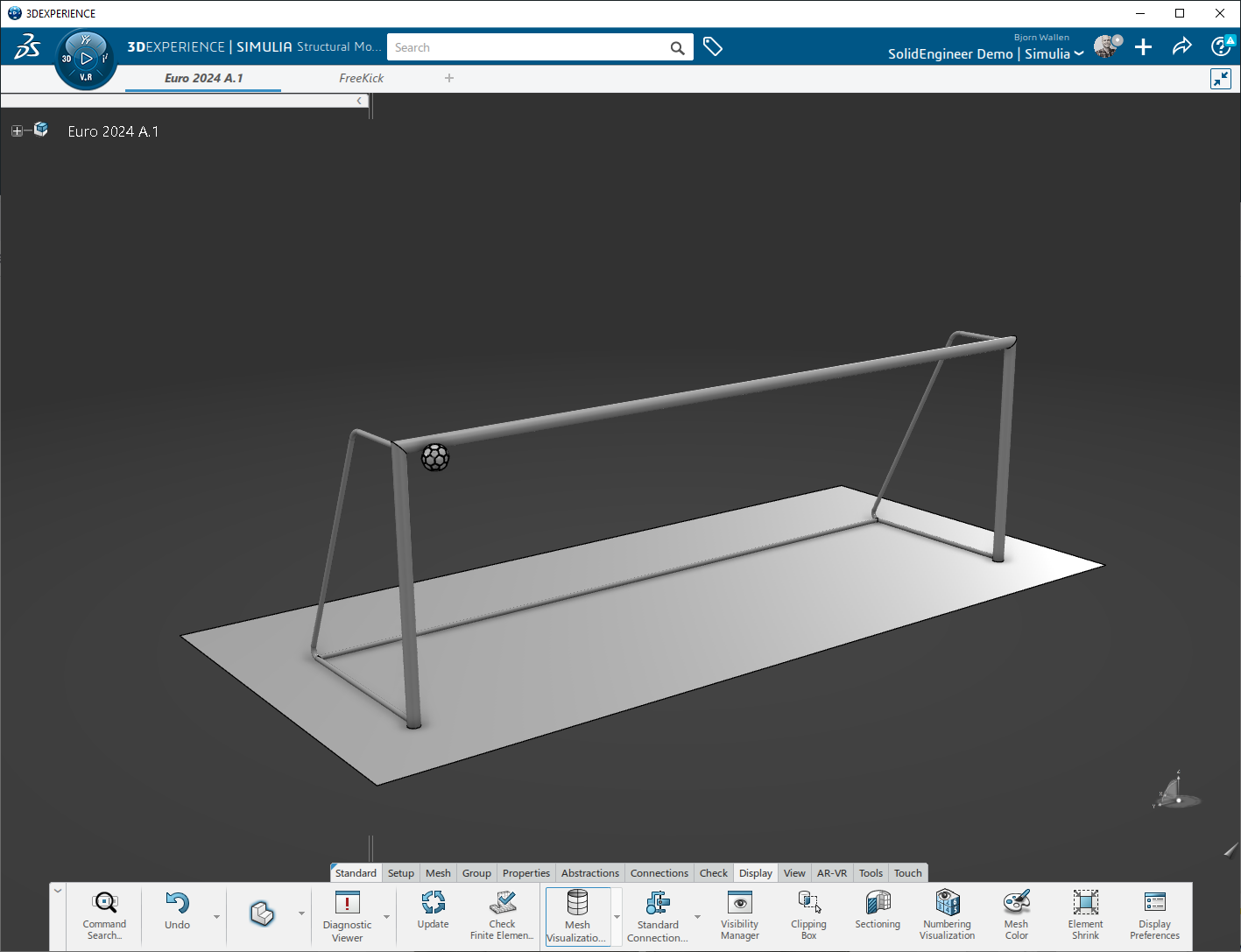
Task: Click the 3D compass play button
Action: coord(86,59)
